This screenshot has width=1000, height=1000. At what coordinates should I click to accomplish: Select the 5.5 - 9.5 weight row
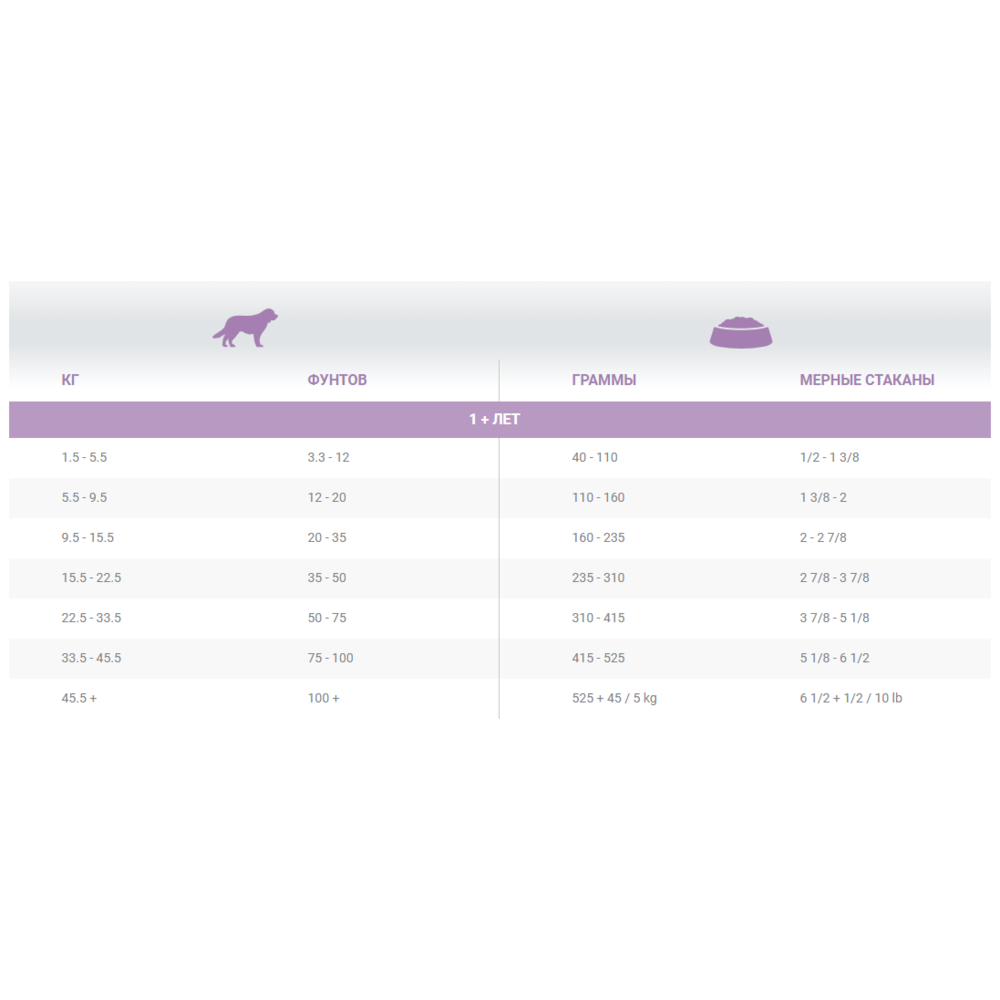pyautogui.click(x=500, y=497)
